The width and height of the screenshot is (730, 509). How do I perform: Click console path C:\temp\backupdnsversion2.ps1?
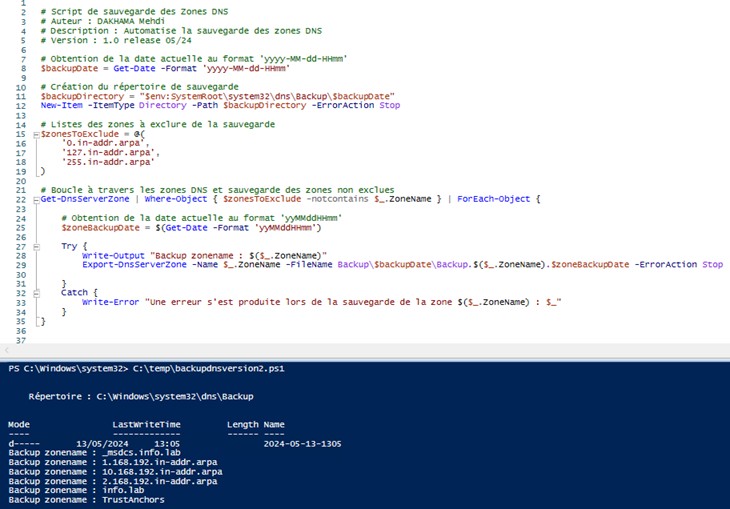pos(208,368)
